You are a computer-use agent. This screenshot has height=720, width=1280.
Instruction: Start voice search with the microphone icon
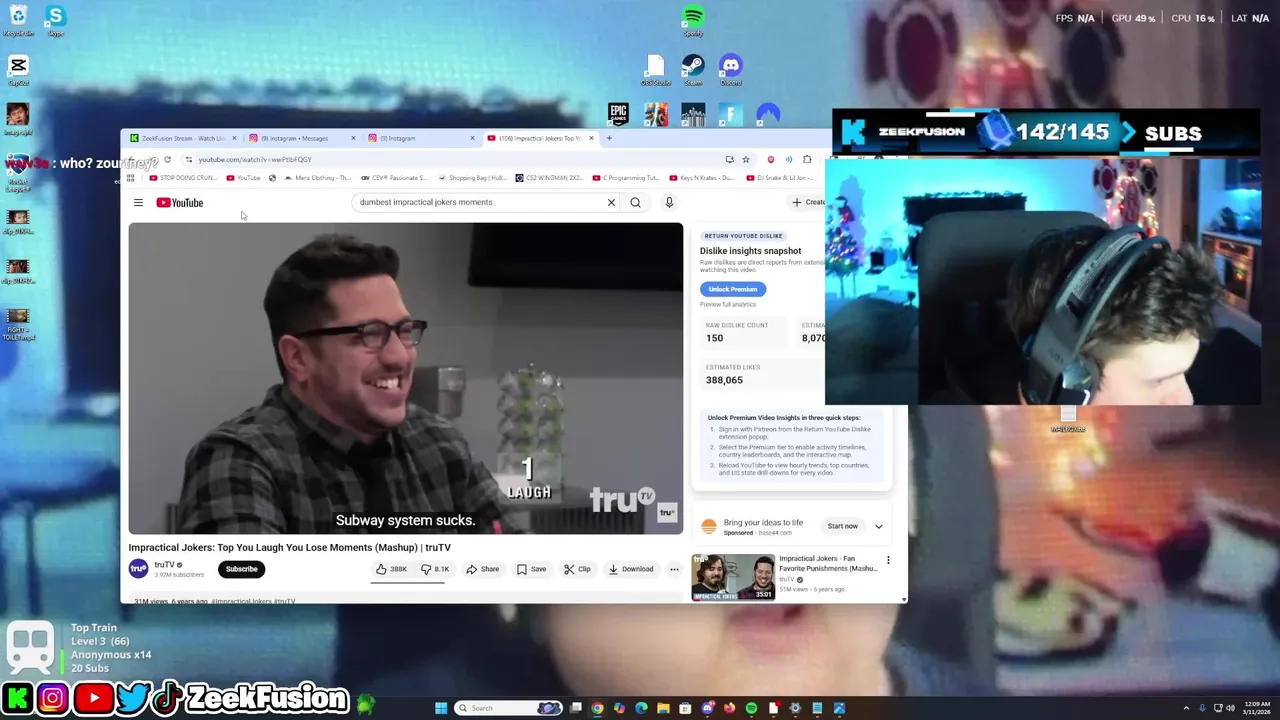669,202
